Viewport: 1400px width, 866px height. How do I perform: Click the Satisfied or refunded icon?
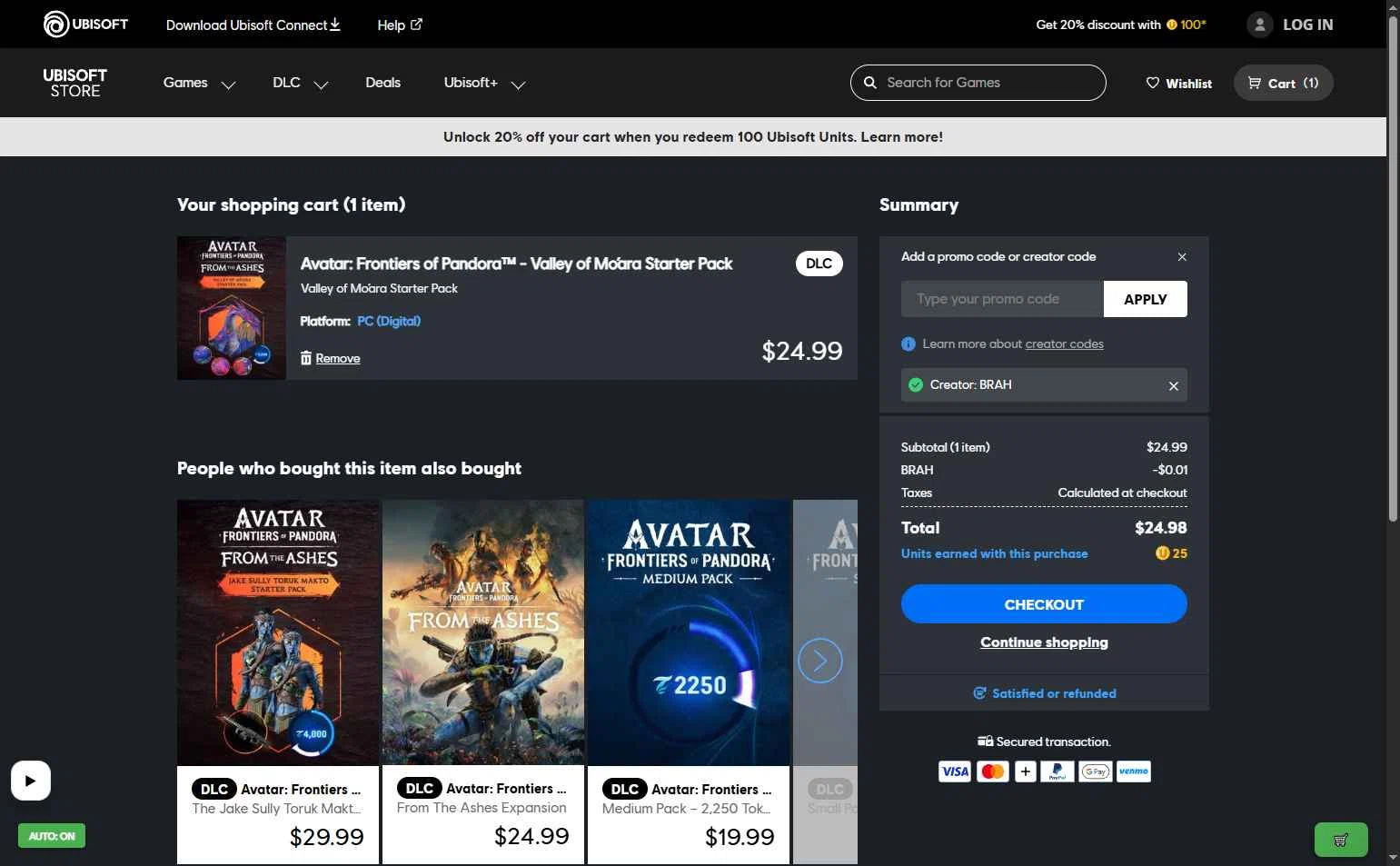point(979,693)
